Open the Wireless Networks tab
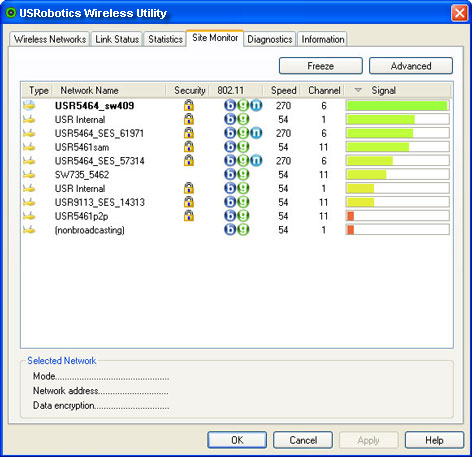This screenshot has width=472, height=457. [x=50, y=39]
